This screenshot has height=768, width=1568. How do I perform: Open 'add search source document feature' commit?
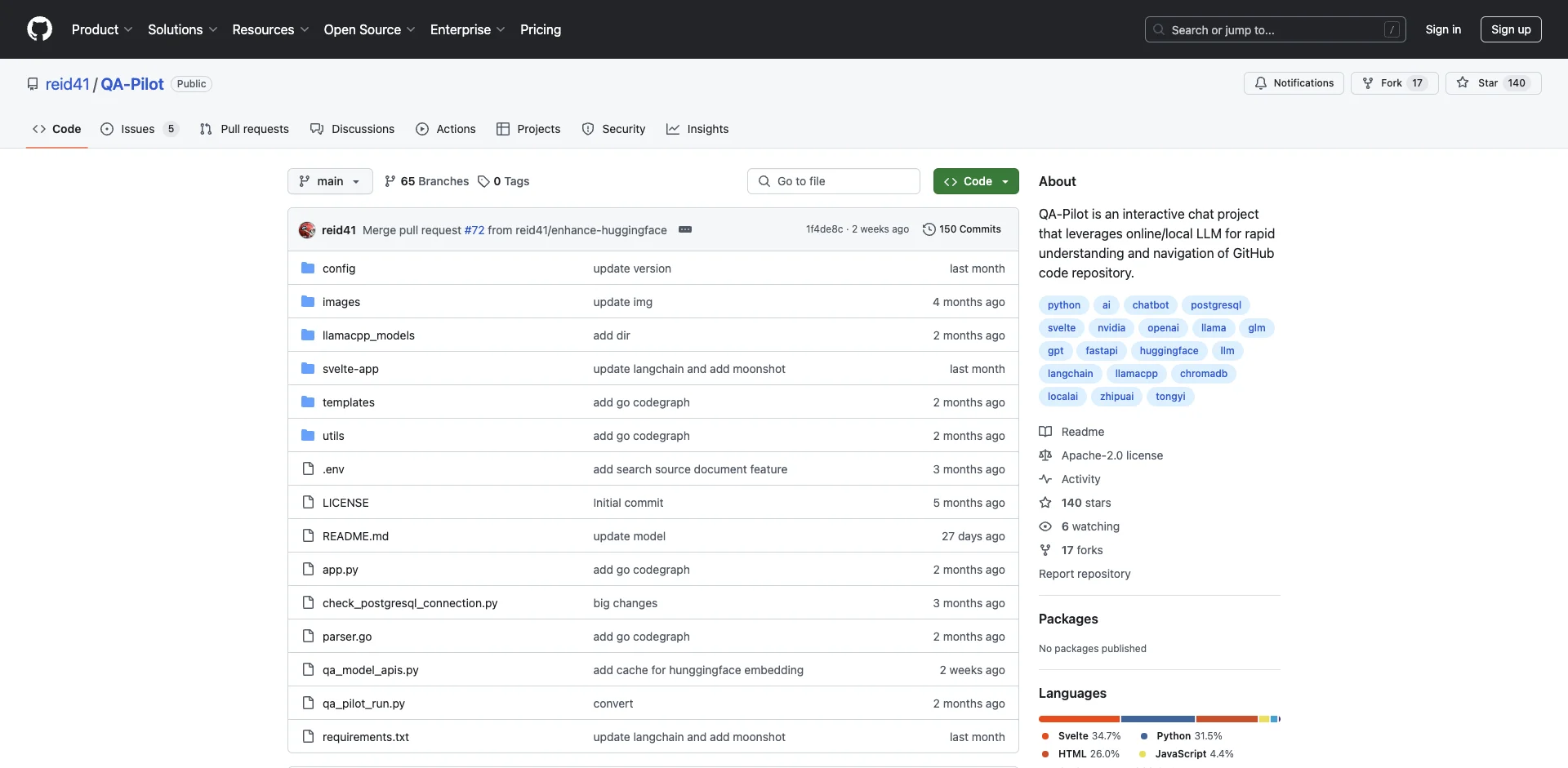point(690,469)
